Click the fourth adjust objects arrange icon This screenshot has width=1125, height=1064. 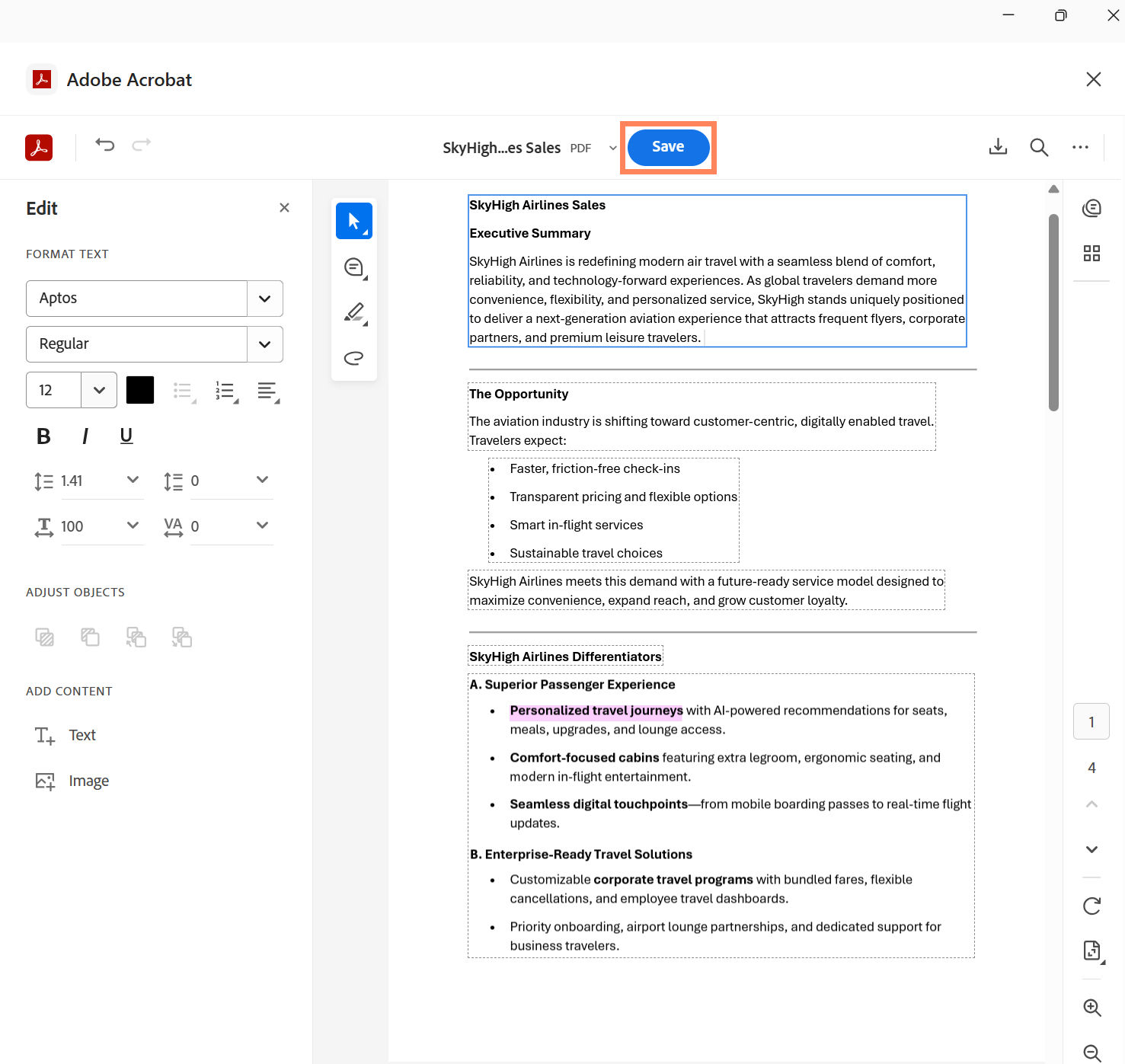click(x=182, y=637)
